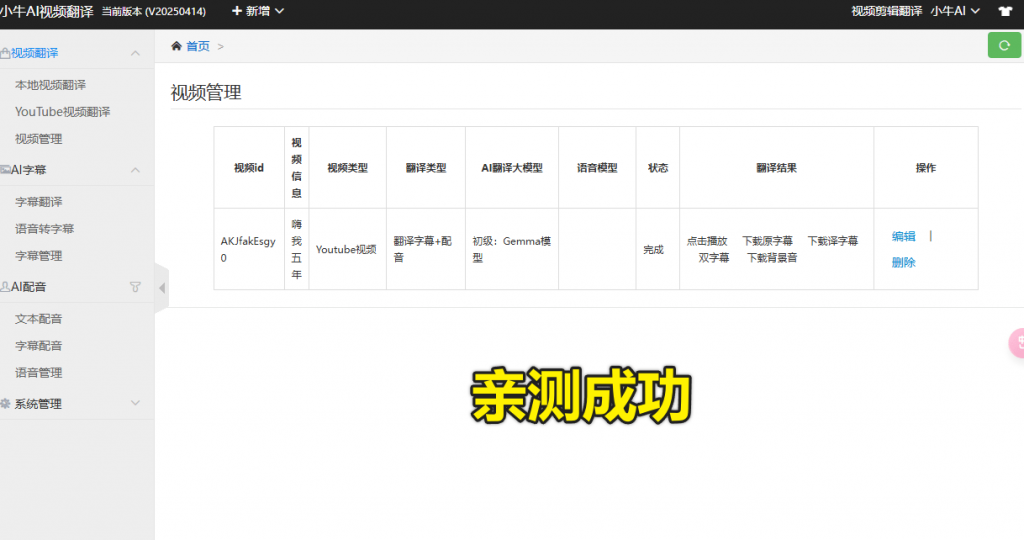Viewport: 1024px width, 540px height.
Task: Go to 字幕翻译 page
Action: pos(38,202)
